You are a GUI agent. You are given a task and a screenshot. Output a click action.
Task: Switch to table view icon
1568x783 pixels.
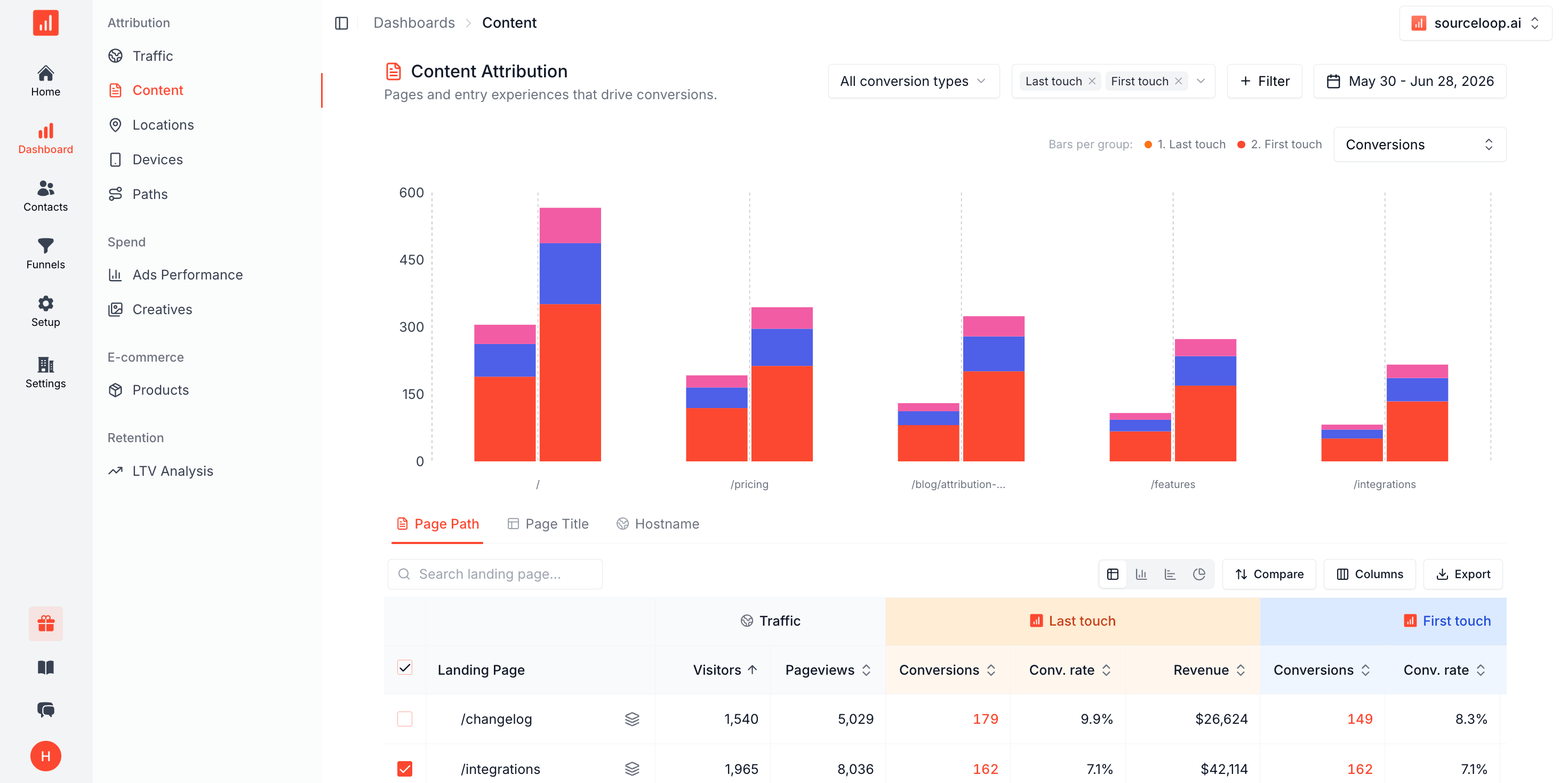point(1113,574)
